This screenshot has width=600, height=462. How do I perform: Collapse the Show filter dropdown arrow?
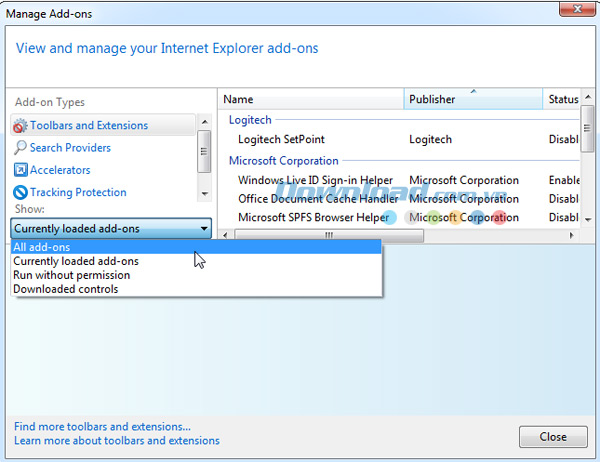tap(204, 229)
